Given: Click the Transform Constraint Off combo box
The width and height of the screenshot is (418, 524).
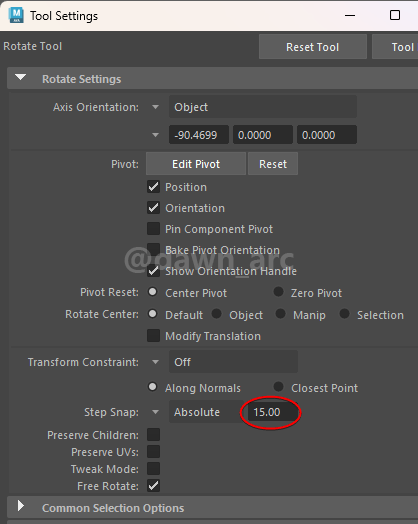Looking at the screenshot, I should coord(233,362).
